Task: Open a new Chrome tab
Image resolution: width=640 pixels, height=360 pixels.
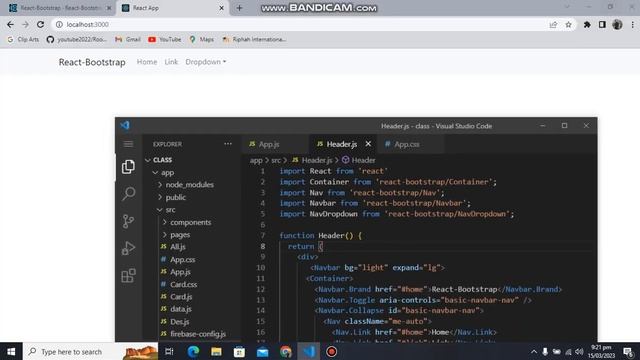Action: [x=239, y=8]
